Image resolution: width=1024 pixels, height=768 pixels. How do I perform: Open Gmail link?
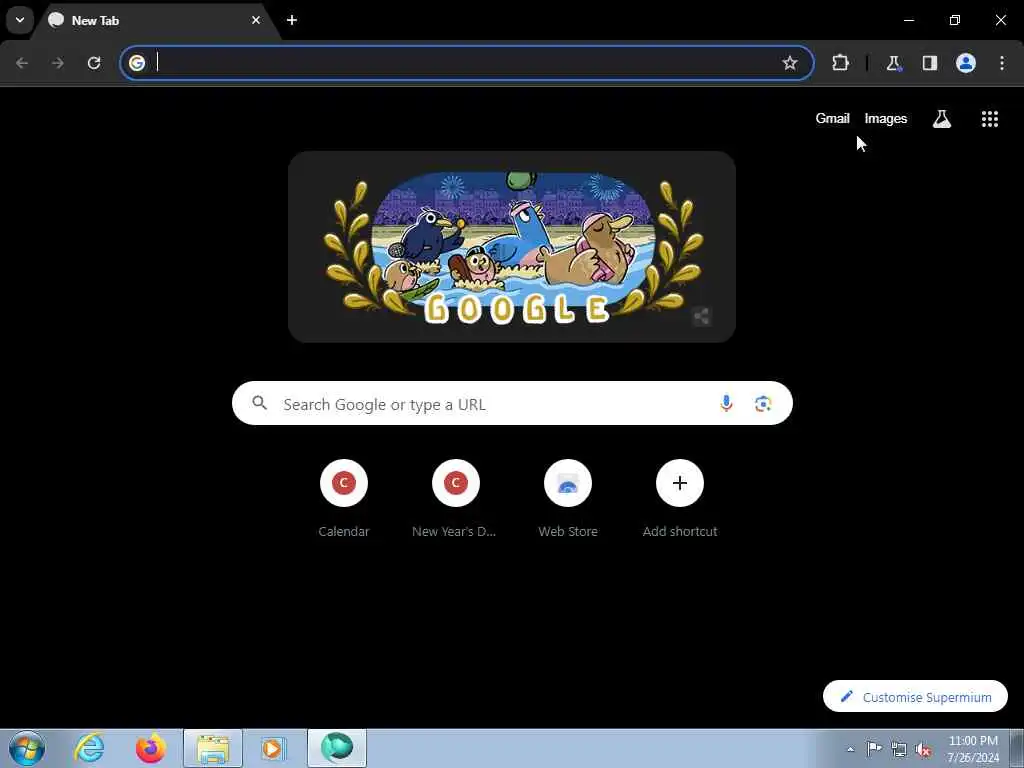pyautogui.click(x=832, y=118)
